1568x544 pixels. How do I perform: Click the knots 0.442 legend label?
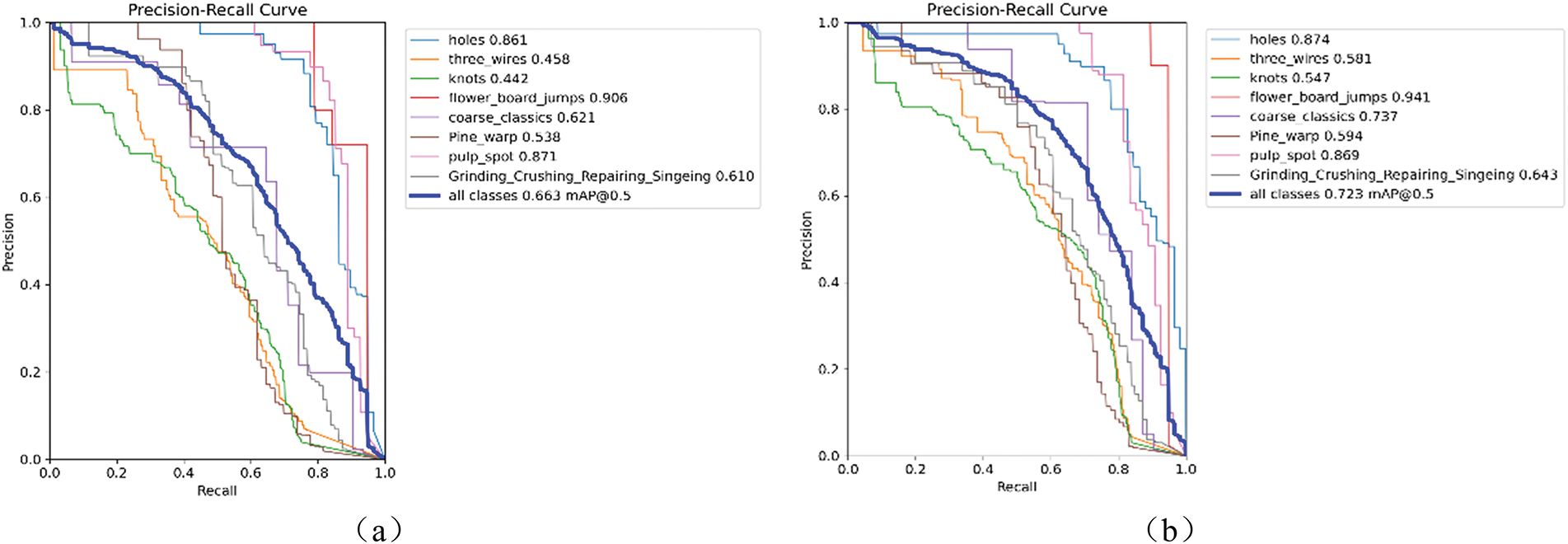(x=488, y=78)
